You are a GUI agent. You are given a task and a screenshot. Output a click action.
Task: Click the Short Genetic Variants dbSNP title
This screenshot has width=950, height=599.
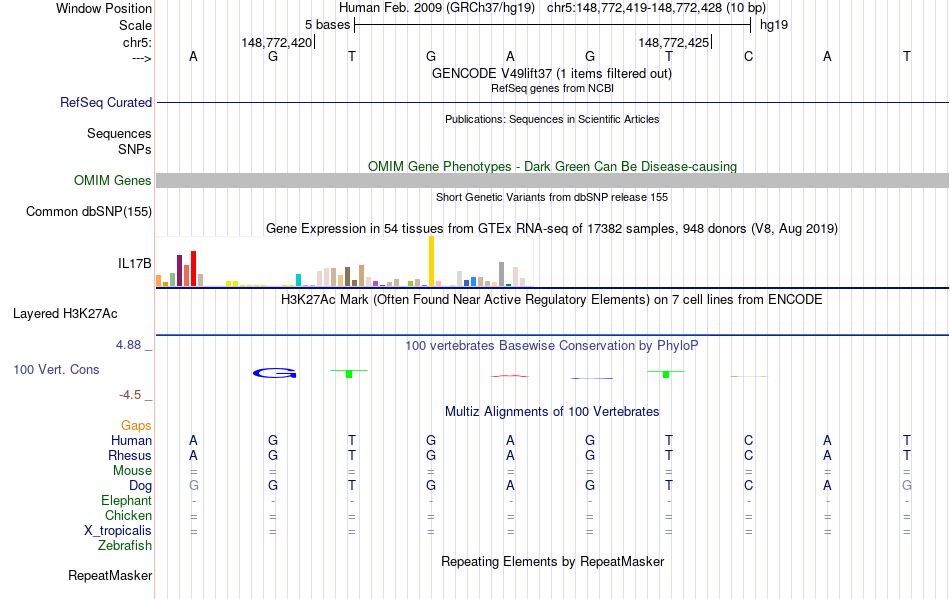[x=552, y=197]
